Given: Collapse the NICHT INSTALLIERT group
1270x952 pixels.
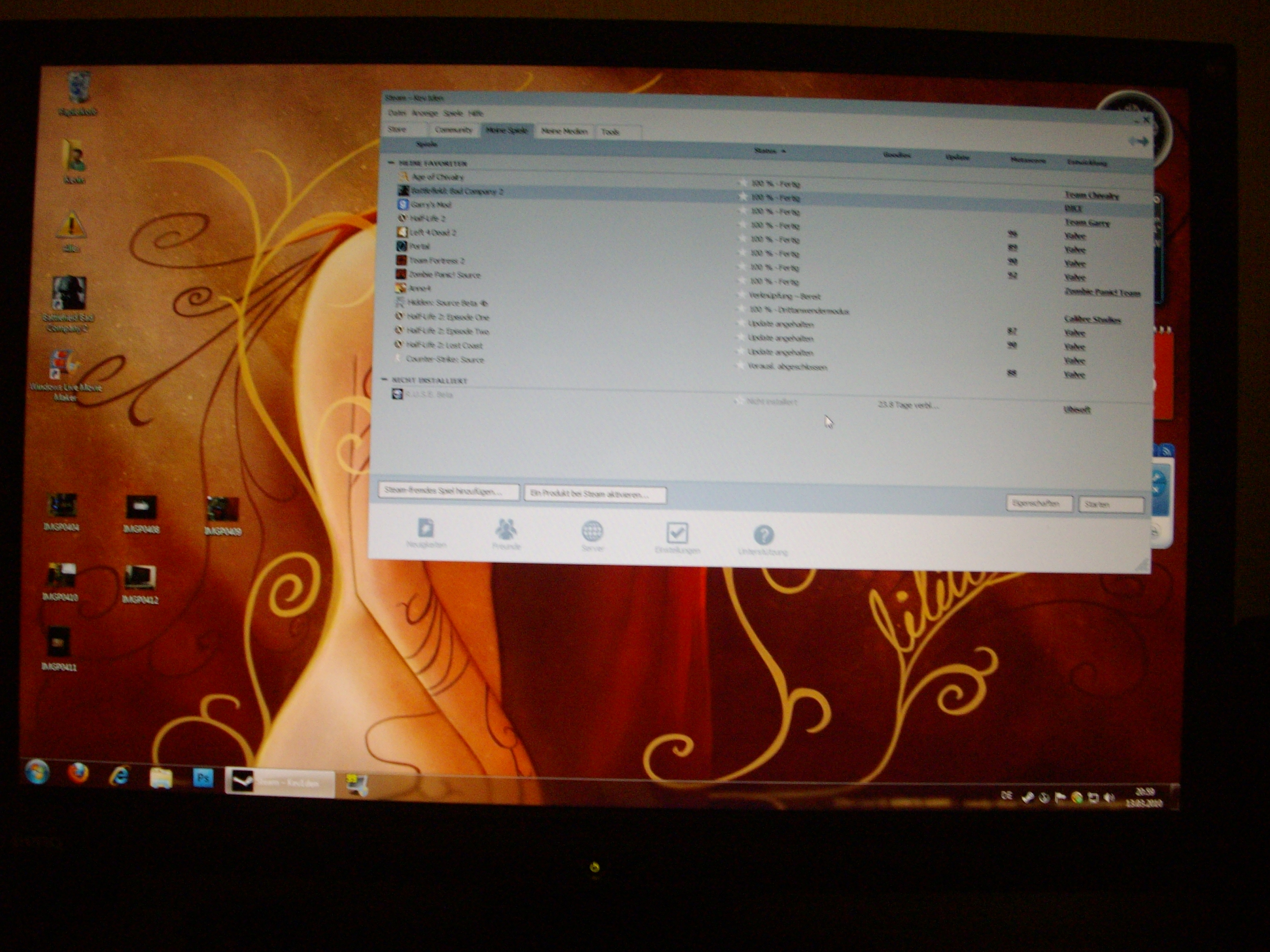Looking at the screenshot, I should coord(384,380).
